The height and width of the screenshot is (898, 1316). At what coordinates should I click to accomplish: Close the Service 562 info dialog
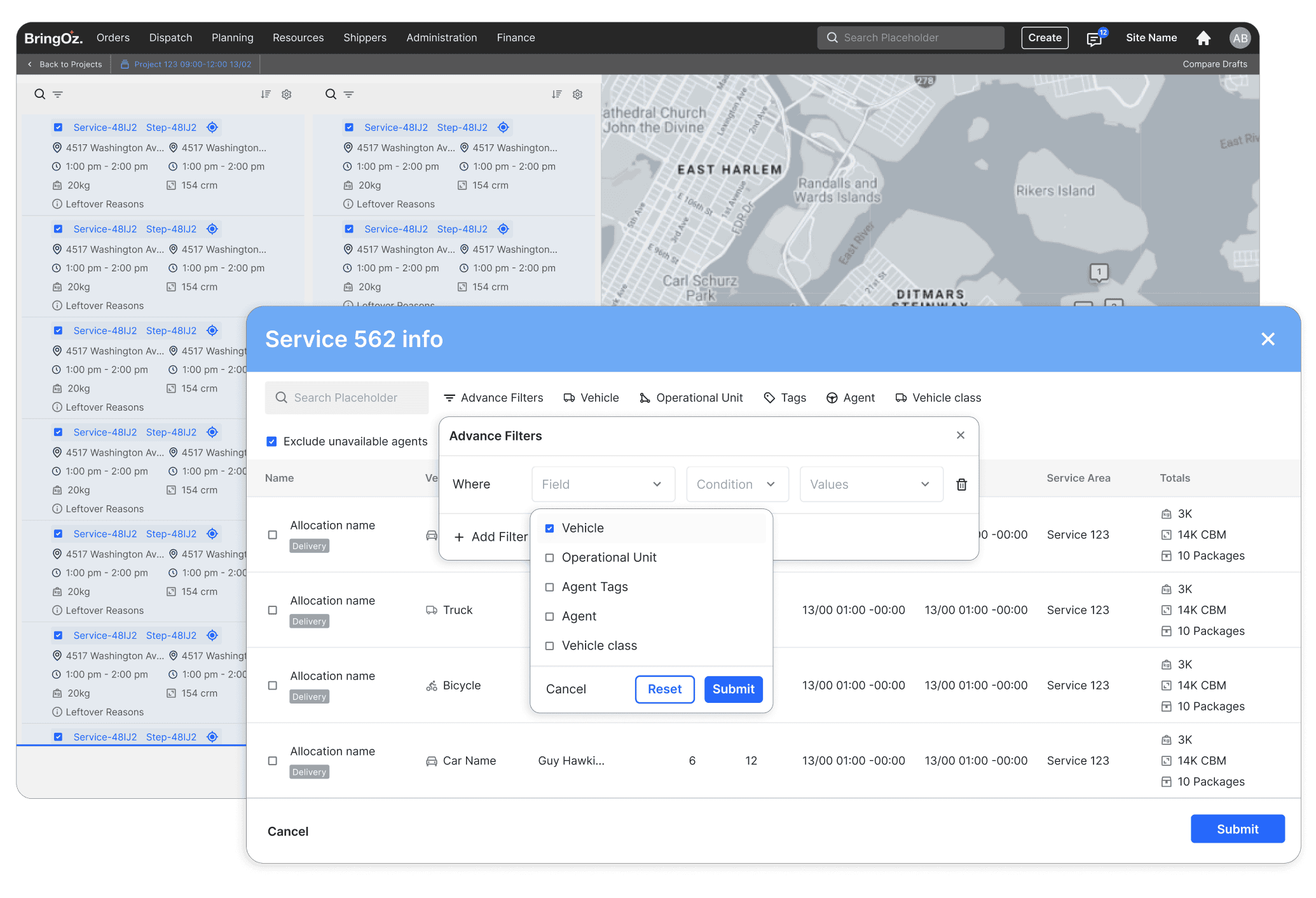pos(1268,339)
